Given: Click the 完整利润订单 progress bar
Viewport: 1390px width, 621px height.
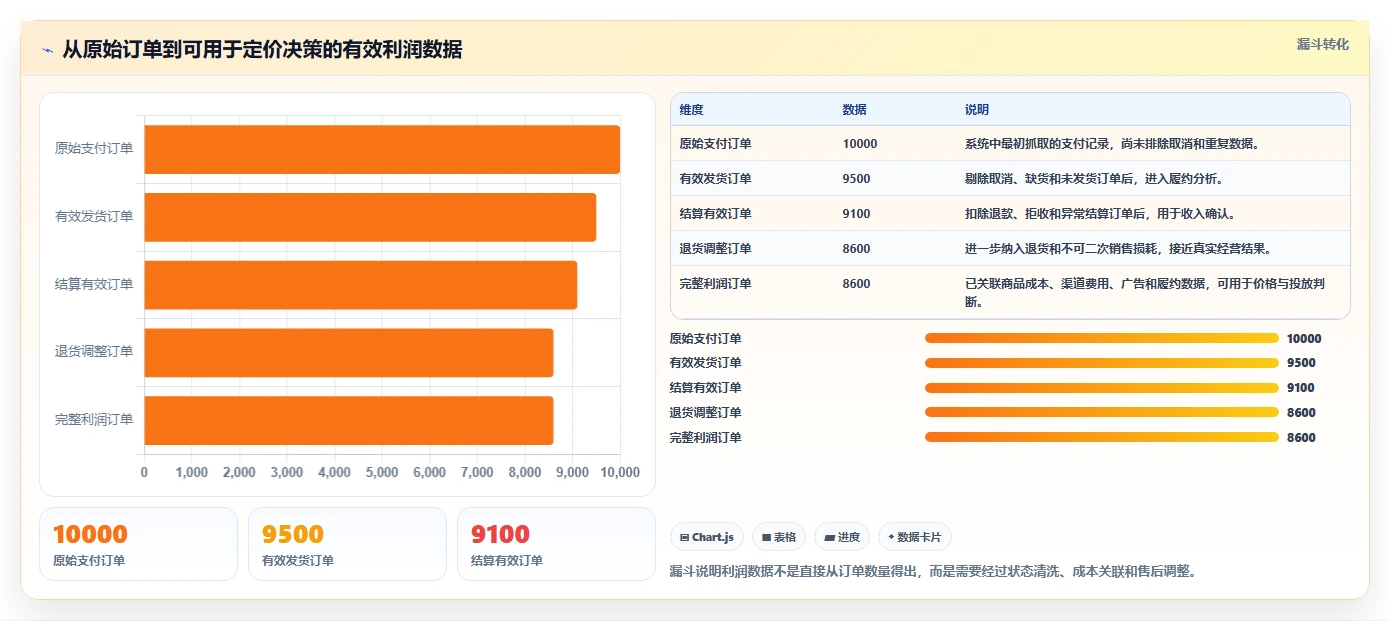Looking at the screenshot, I should click(1102, 437).
